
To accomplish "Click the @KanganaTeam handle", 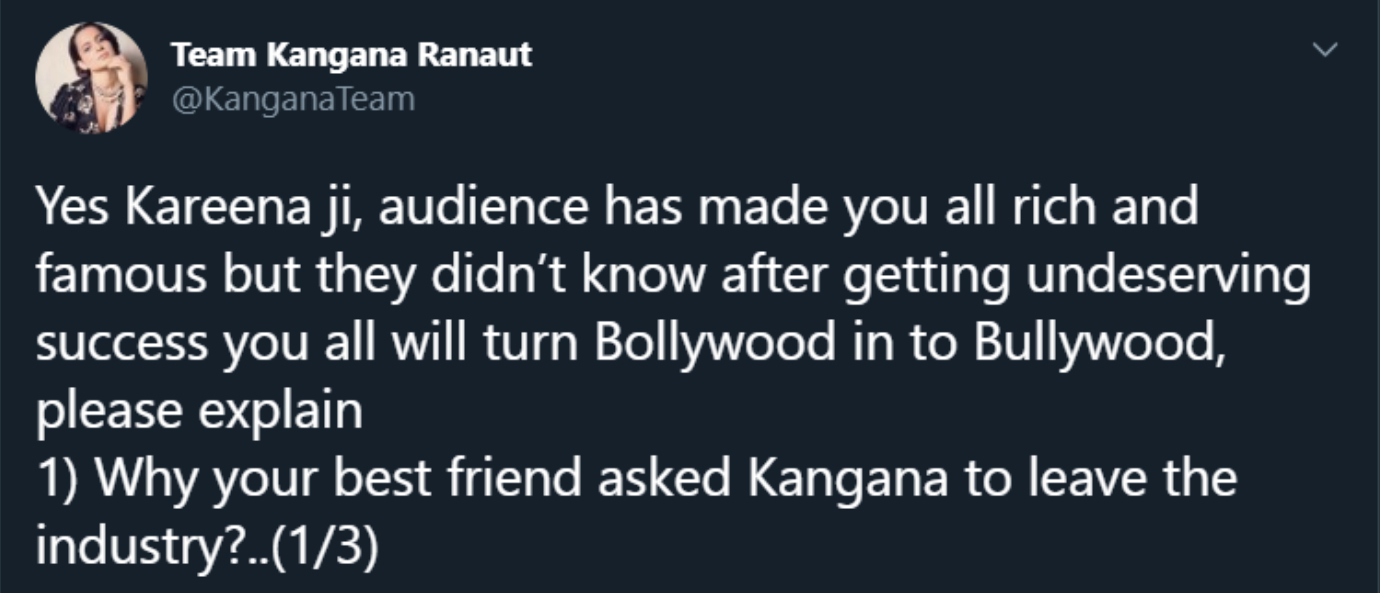I will (x=293, y=99).
